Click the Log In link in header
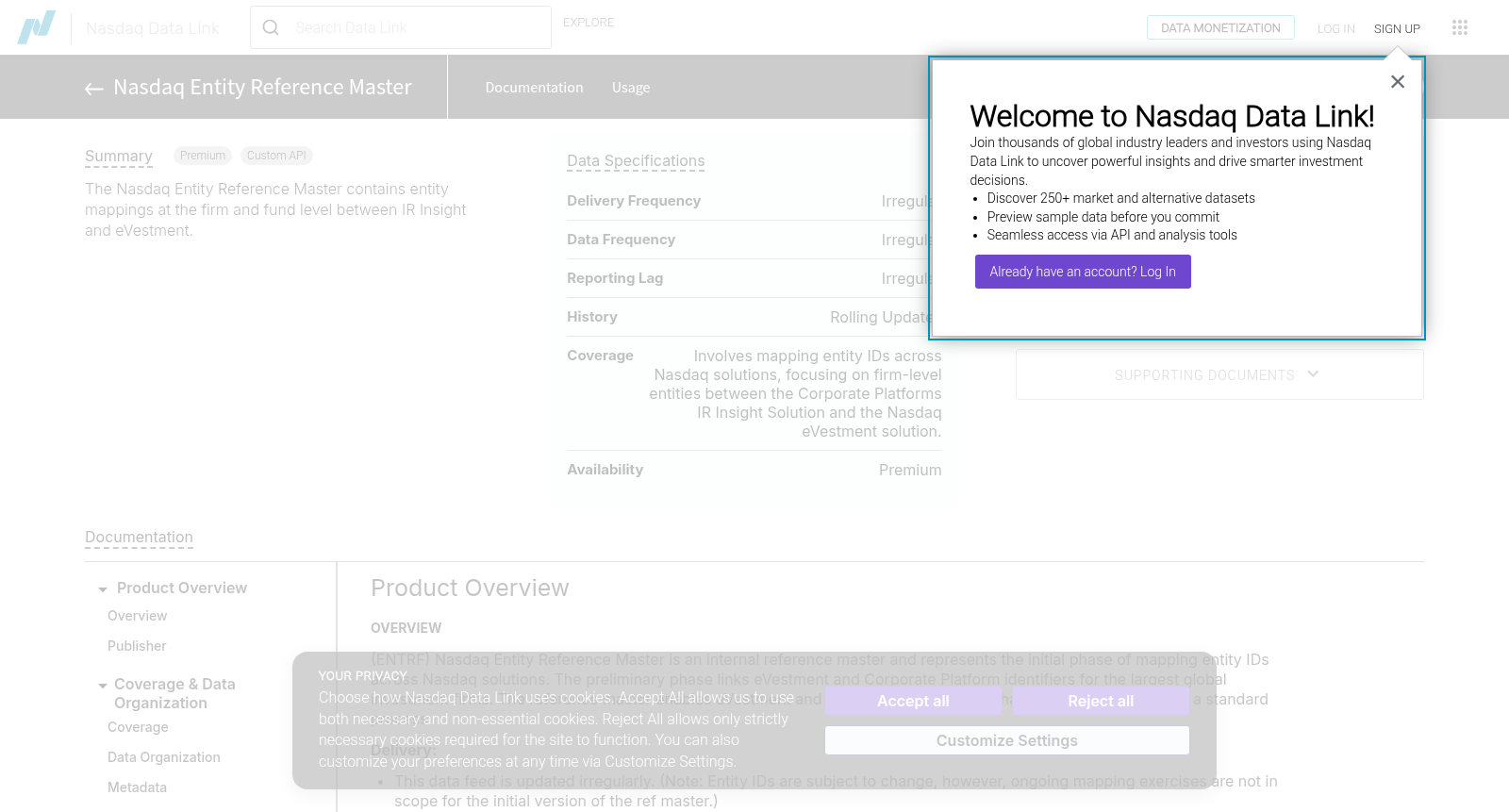This screenshot has height=812, width=1509. point(1335,29)
